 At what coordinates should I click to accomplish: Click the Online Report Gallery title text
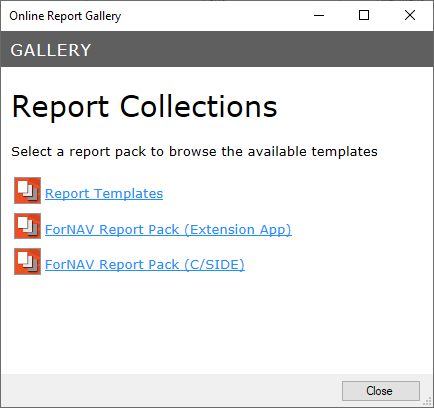tap(65, 16)
